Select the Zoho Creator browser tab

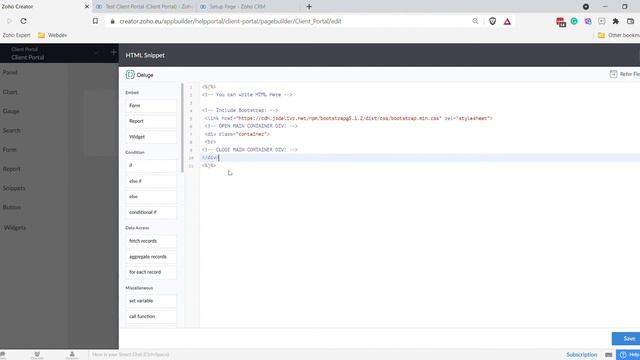[43, 7]
